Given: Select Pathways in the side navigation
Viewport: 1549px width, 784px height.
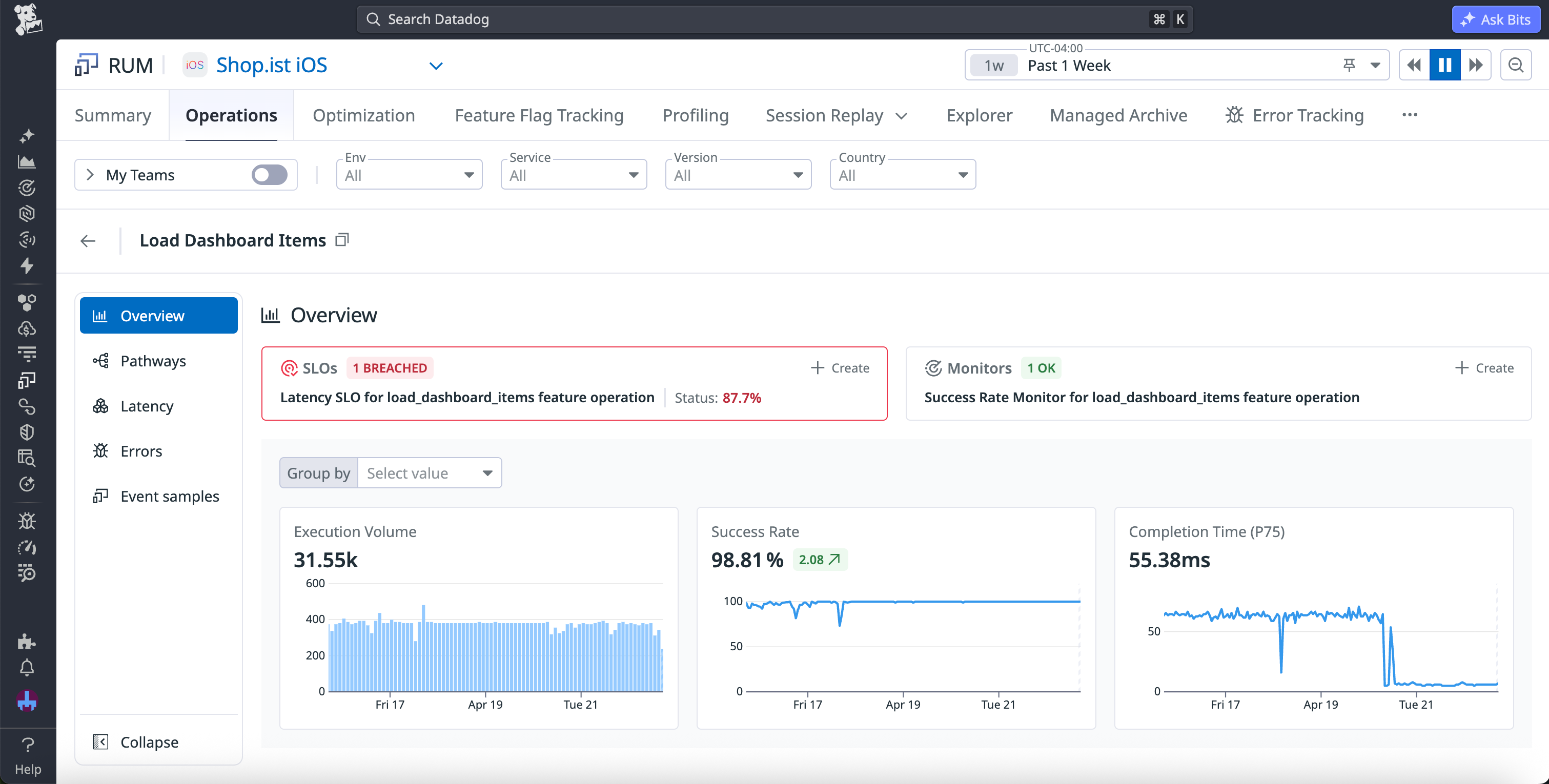Looking at the screenshot, I should click(159, 361).
